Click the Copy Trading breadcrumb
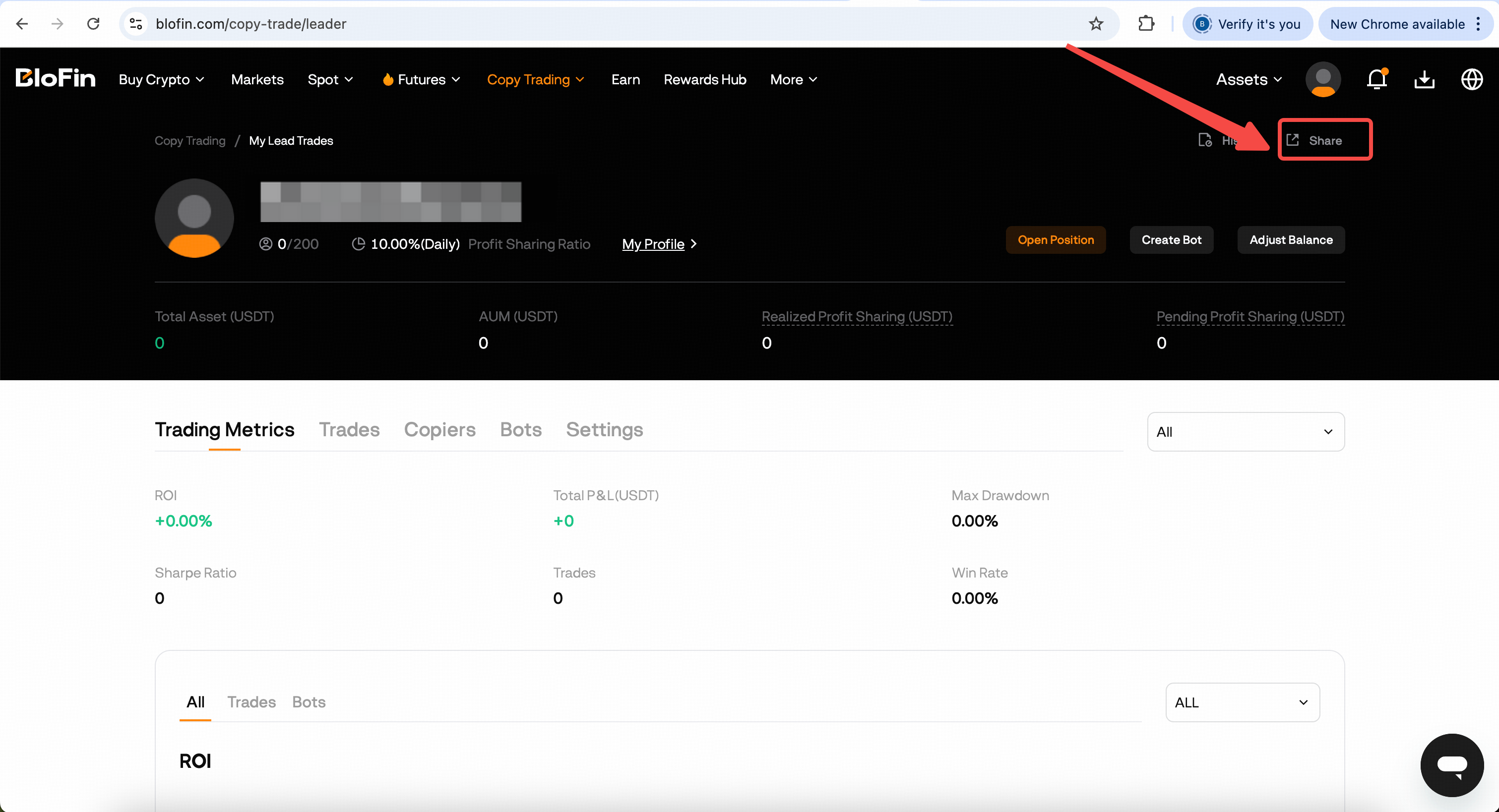 [189, 140]
